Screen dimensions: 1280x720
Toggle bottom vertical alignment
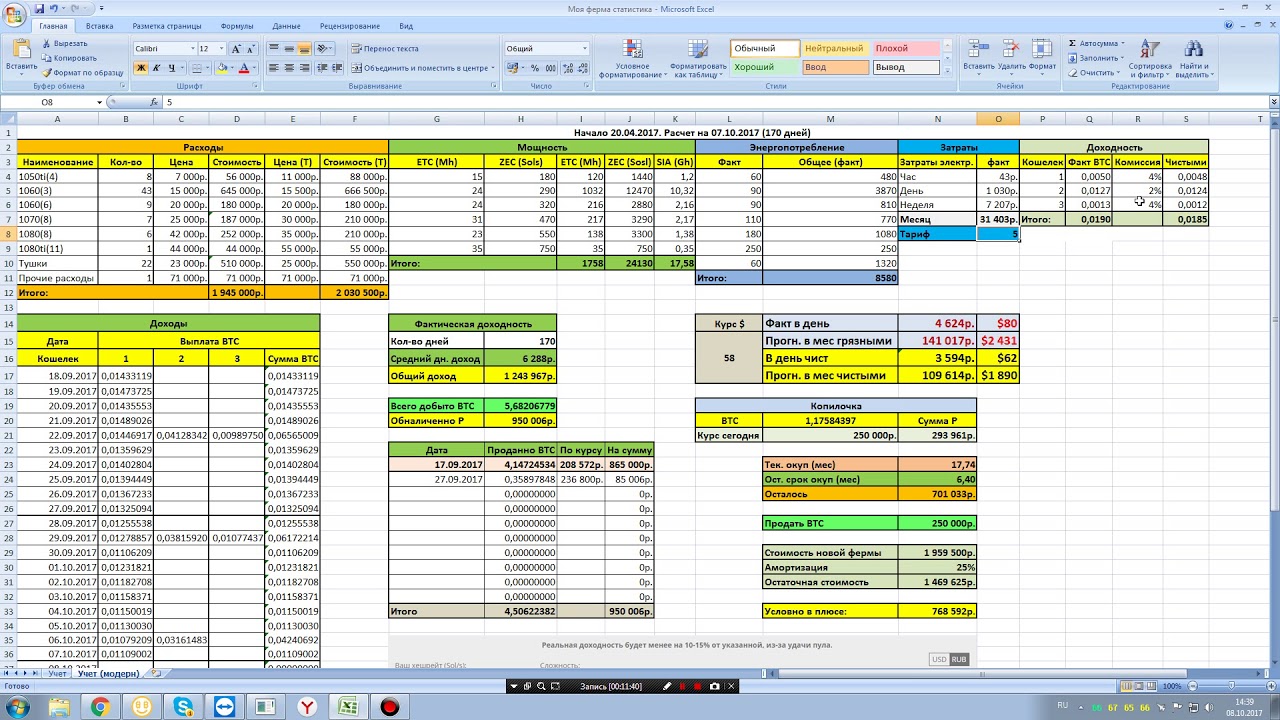(305, 48)
